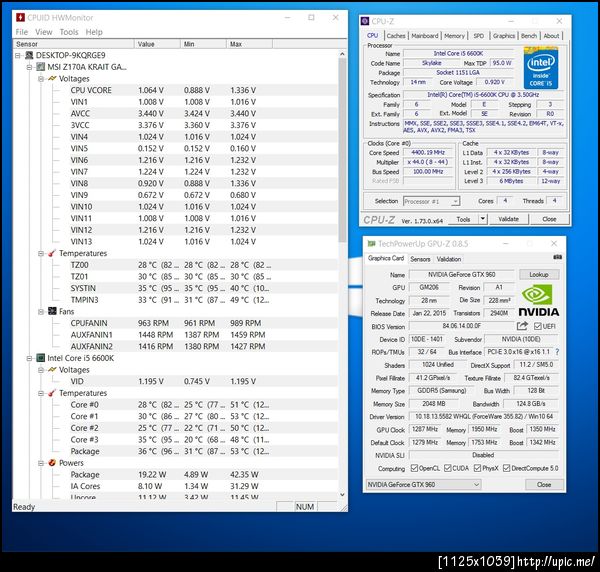The image size is (600, 572).
Task: Click the CPU chip icon beside Intel Core i5 6600K
Action: (41, 358)
